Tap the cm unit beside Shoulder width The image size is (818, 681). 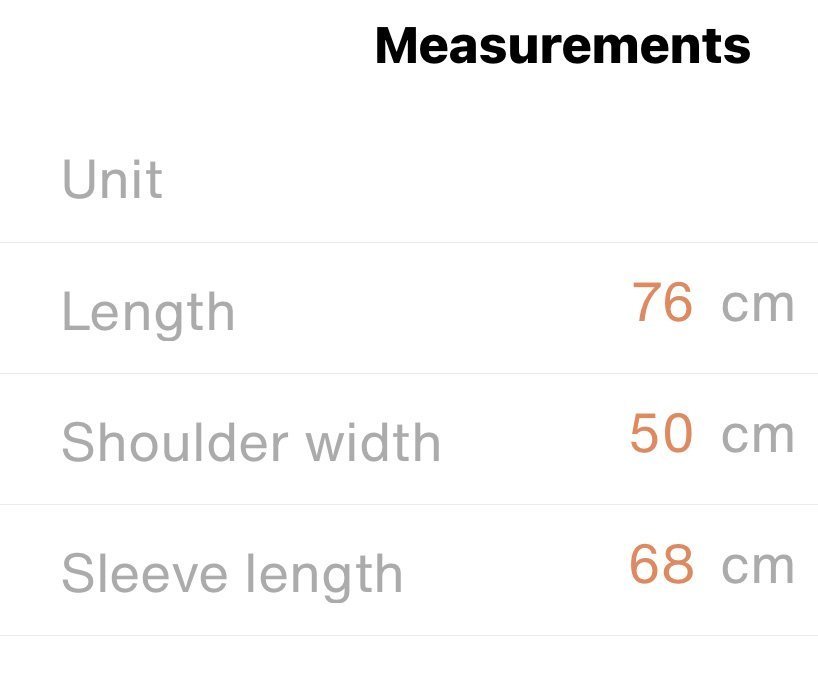757,435
